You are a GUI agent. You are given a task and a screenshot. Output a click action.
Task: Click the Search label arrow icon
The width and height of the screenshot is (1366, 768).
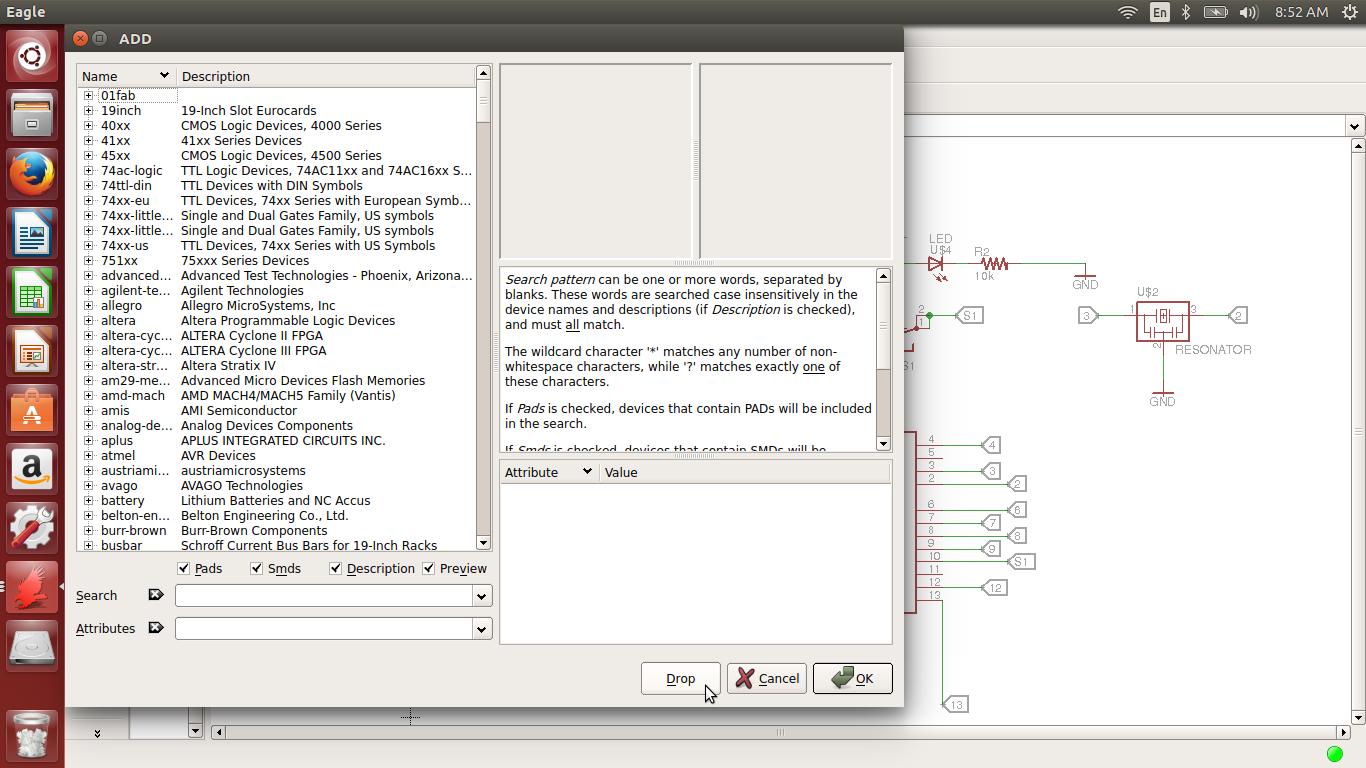(155, 595)
